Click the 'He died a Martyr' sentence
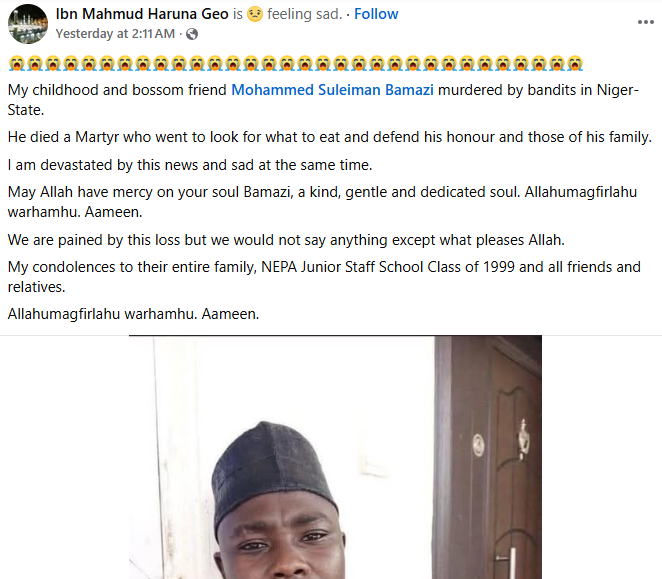Viewport: 662px width, 579px height. (x=329, y=137)
